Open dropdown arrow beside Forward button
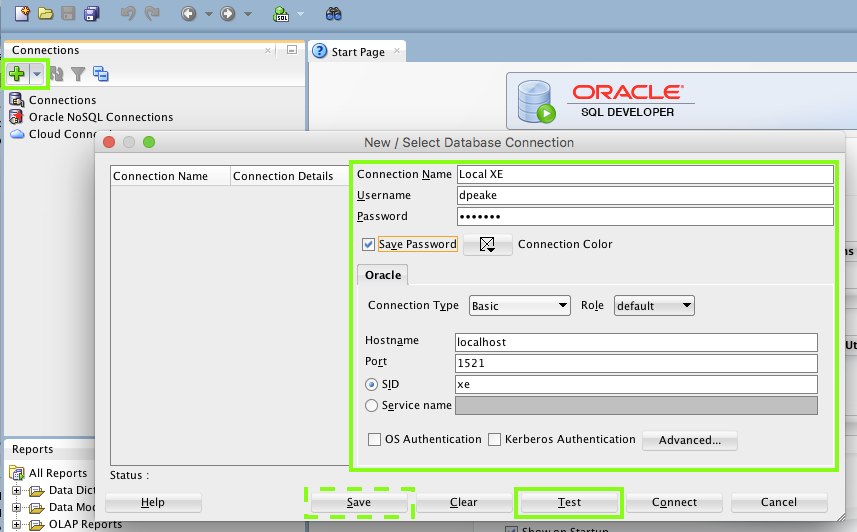The image size is (857, 532). (248, 14)
